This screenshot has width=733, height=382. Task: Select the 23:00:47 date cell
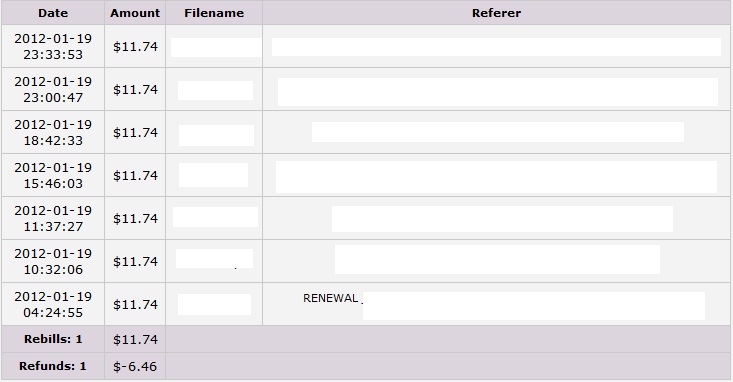pos(53,89)
